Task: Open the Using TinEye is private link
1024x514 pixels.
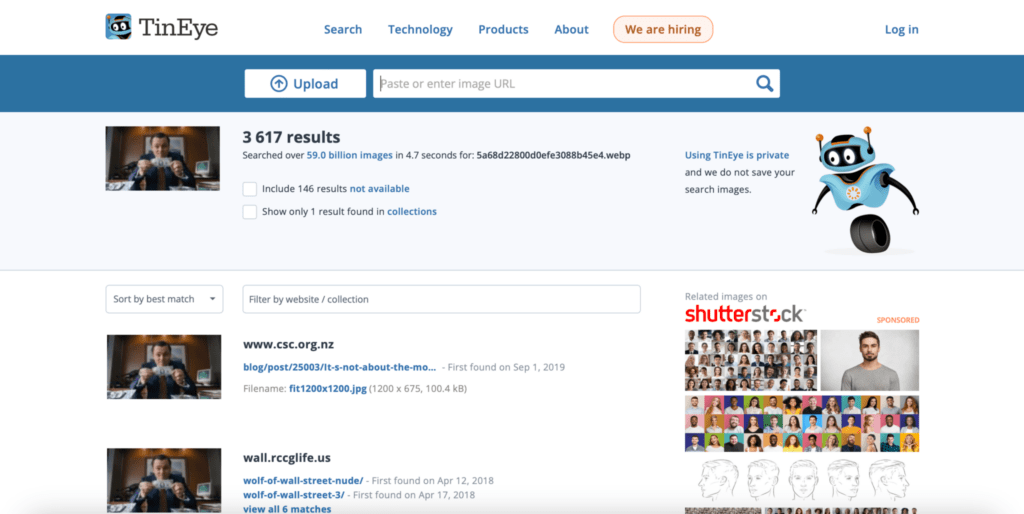Action: click(x=737, y=155)
